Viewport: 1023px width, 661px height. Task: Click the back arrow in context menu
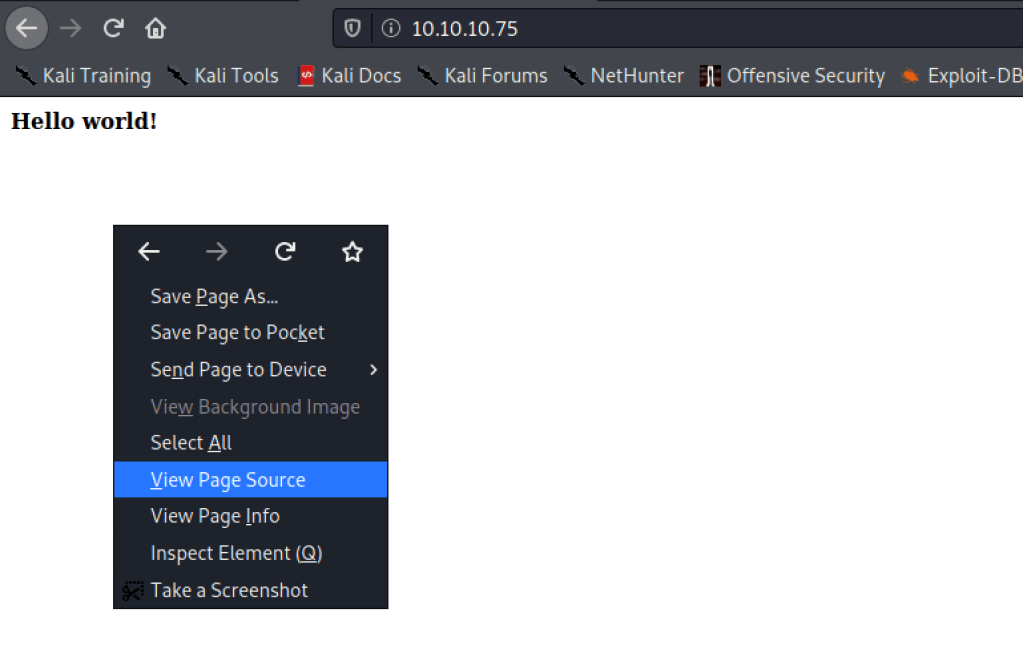pyautogui.click(x=149, y=252)
